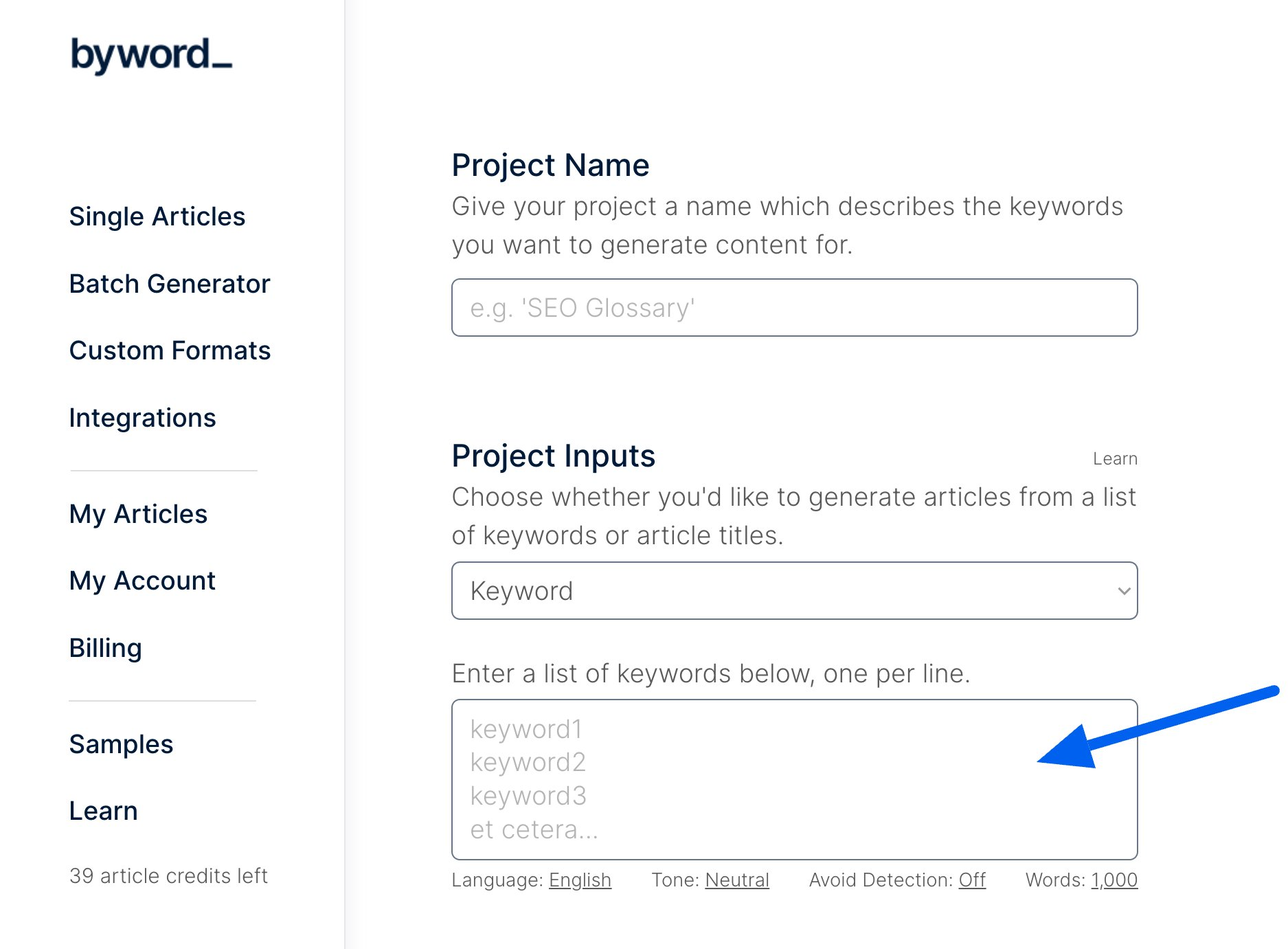Screen dimensions: 1288x949
Task: Go to Billing
Action: [106, 648]
